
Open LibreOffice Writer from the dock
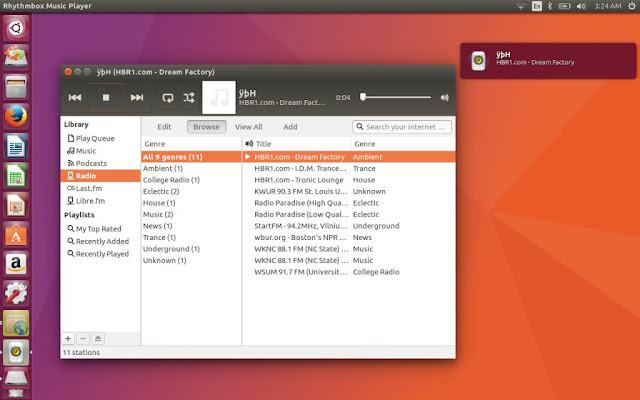pos(16,146)
